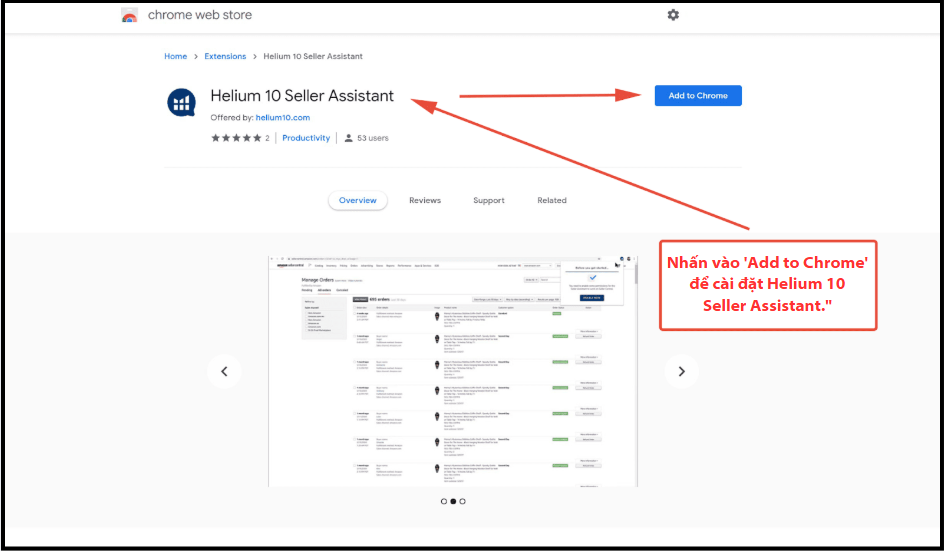Click the Manage Orders screenshot preview
Screen dimensions: 944x551
(x=452, y=371)
